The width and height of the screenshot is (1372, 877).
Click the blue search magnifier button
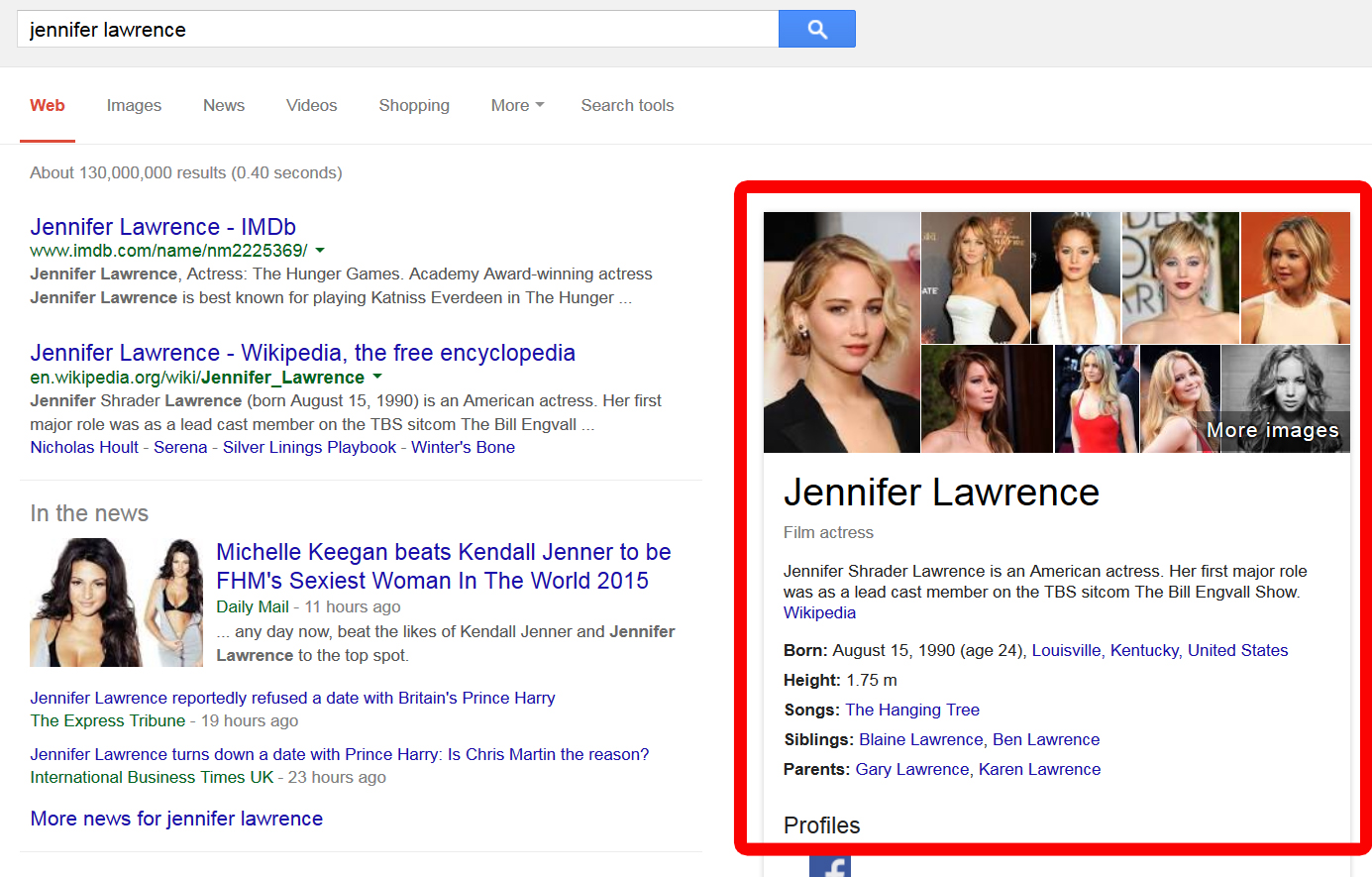[x=816, y=29]
